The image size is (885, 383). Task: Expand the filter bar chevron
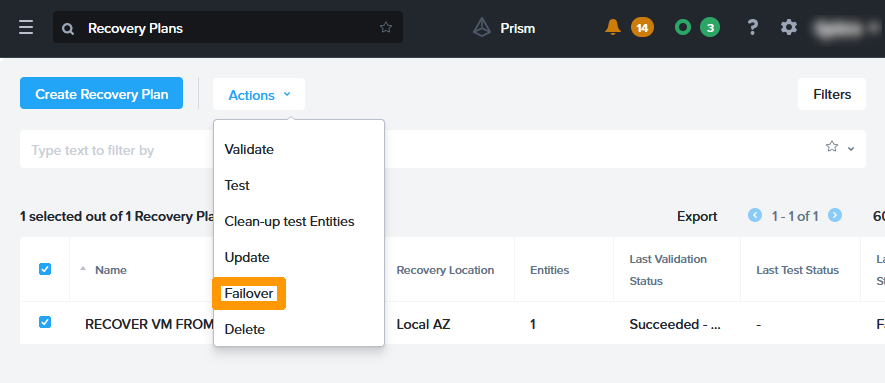pyautogui.click(x=851, y=148)
